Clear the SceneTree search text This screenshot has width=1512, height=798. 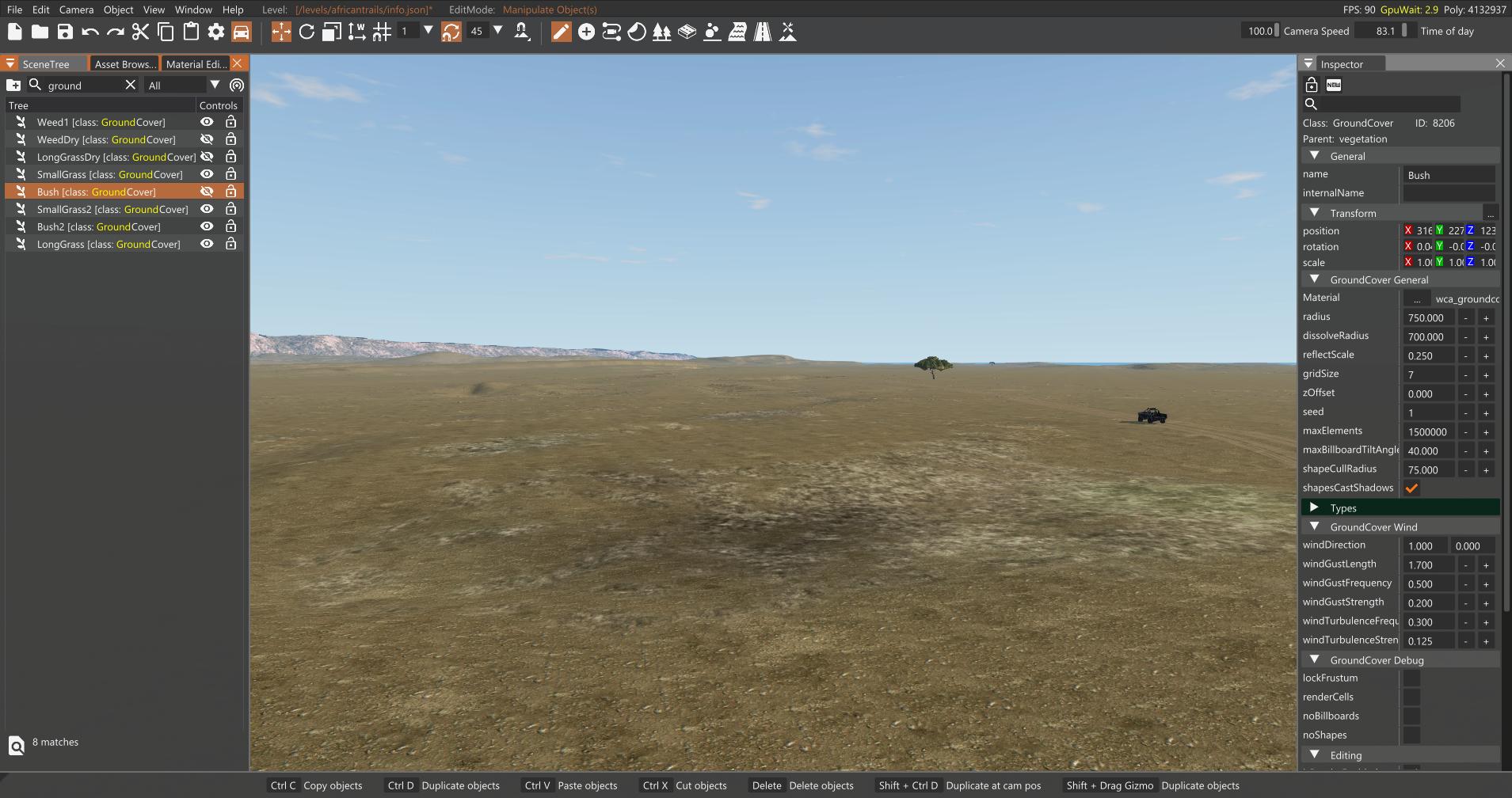click(131, 85)
